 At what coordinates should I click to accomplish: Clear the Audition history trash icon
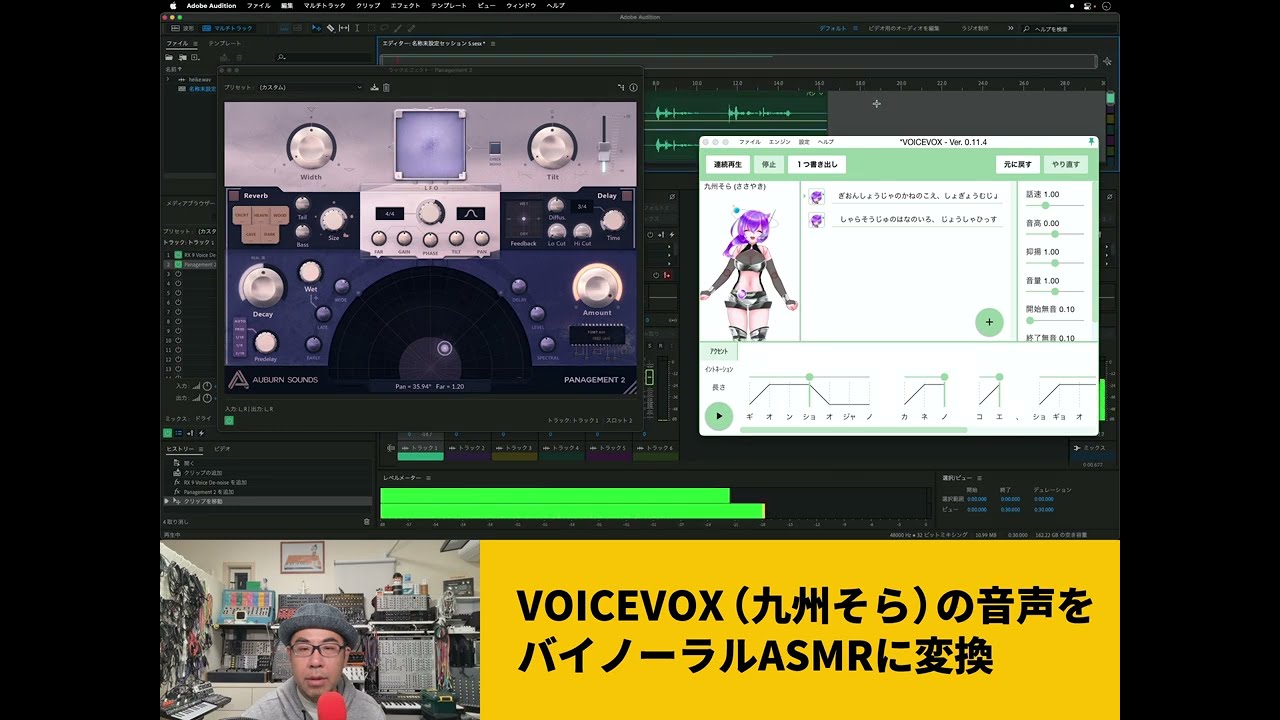click(367, 522)
